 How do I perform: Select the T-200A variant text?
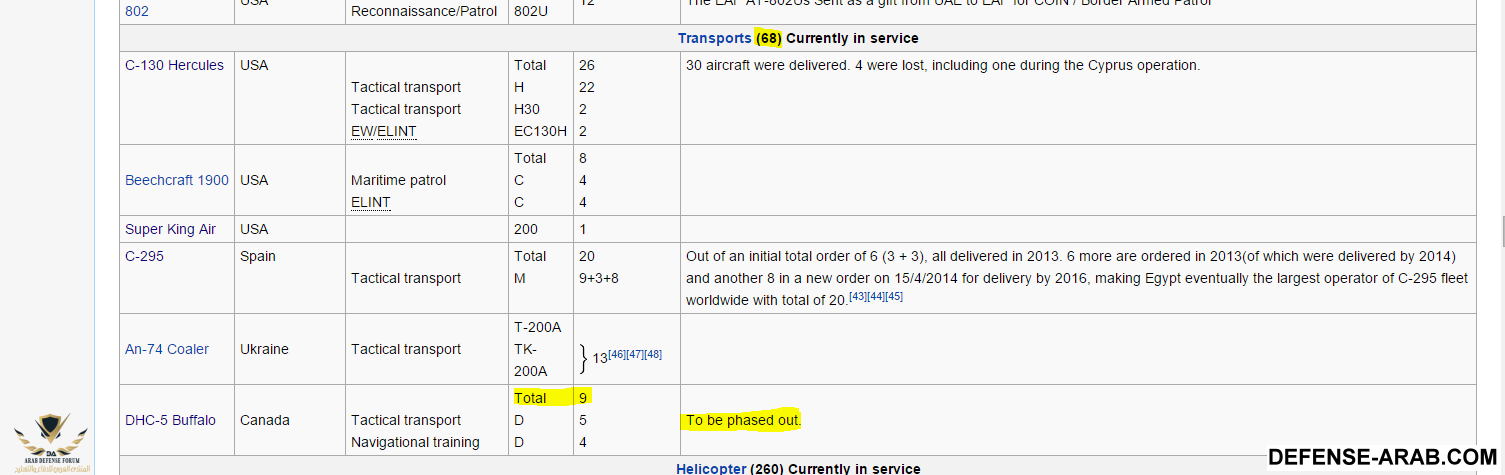coord(538,327)
